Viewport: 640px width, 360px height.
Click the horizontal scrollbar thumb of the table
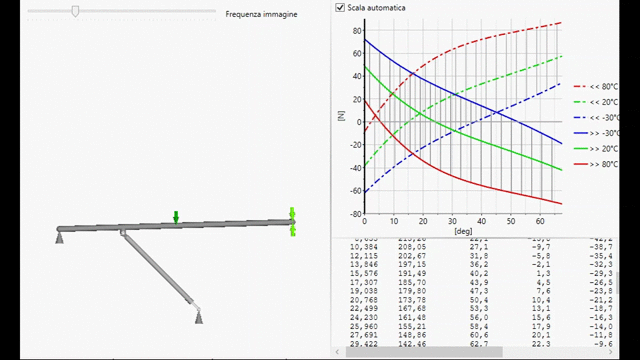(x=424, y=352)
